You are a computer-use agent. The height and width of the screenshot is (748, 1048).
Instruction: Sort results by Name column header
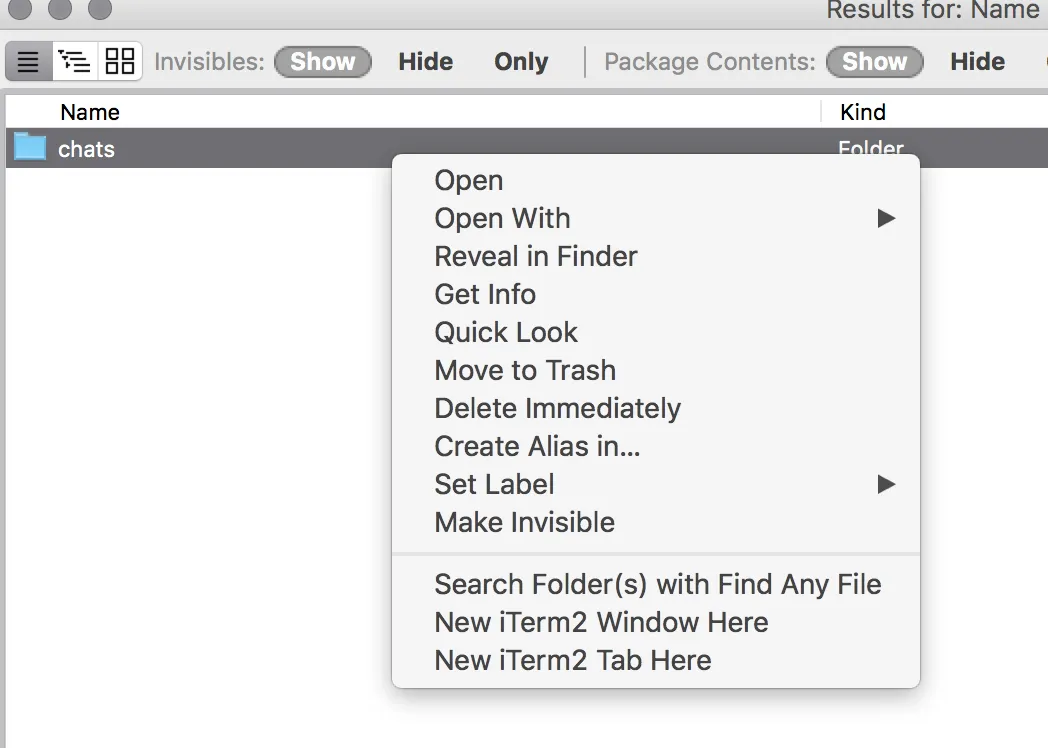click(90, 112)
